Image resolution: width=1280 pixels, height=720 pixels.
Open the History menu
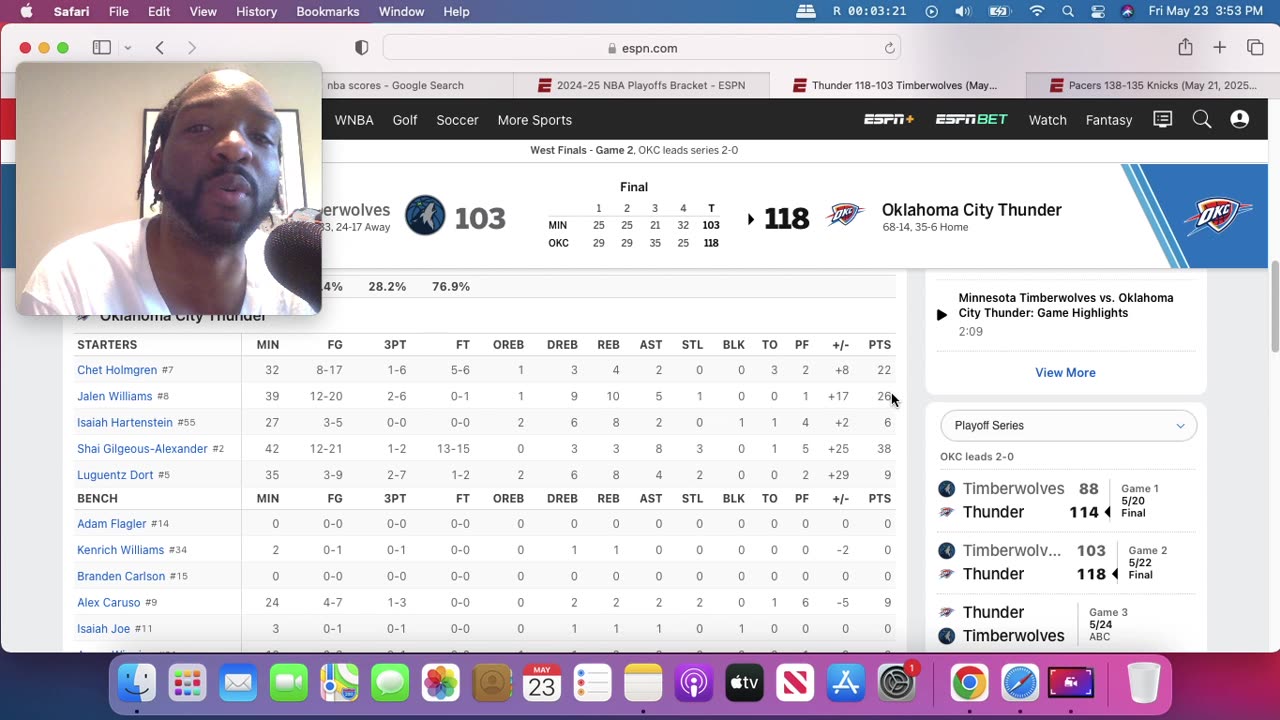[x=256, y=11]
